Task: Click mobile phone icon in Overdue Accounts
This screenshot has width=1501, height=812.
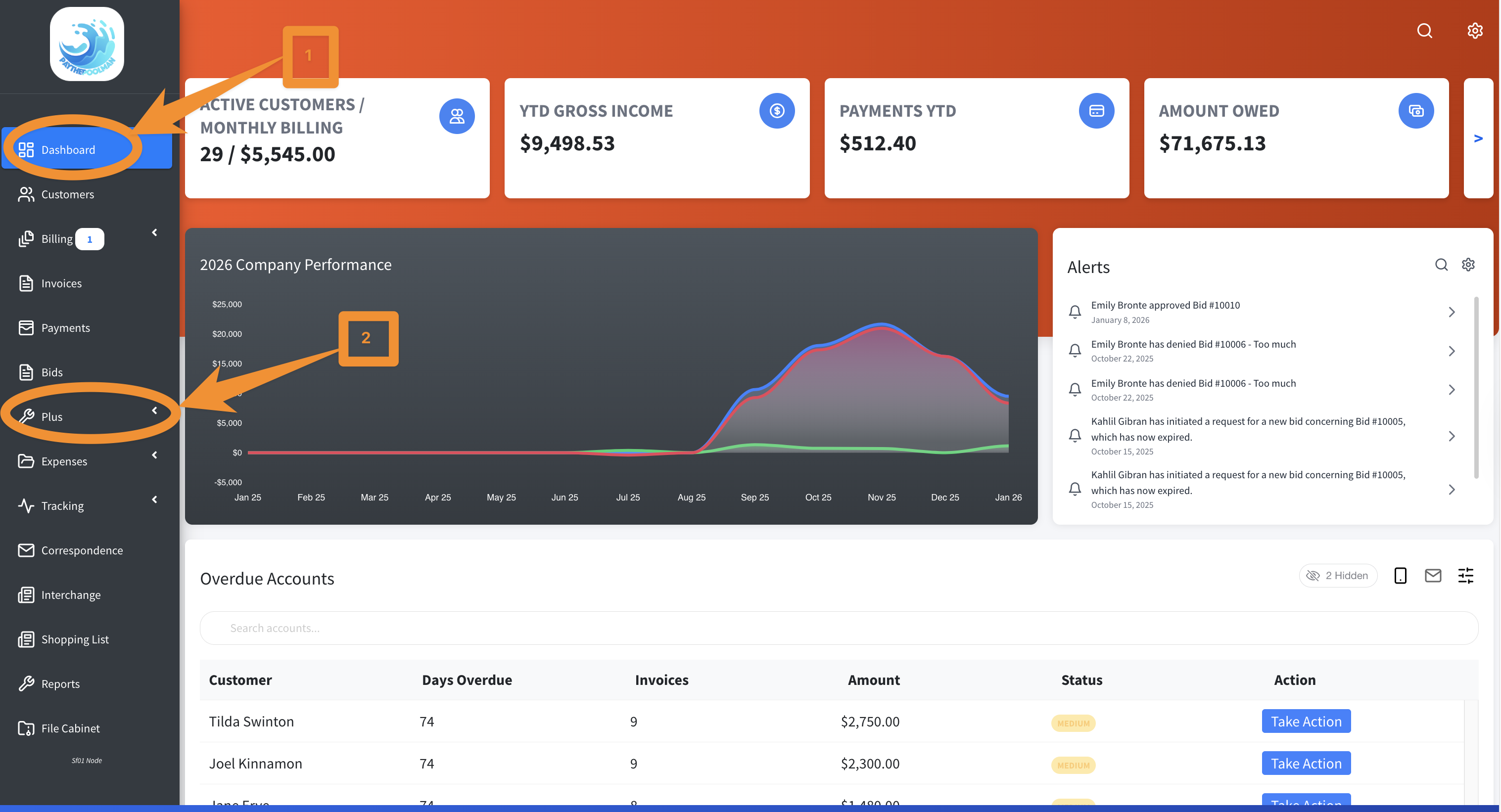Action: pos(1400,576)
